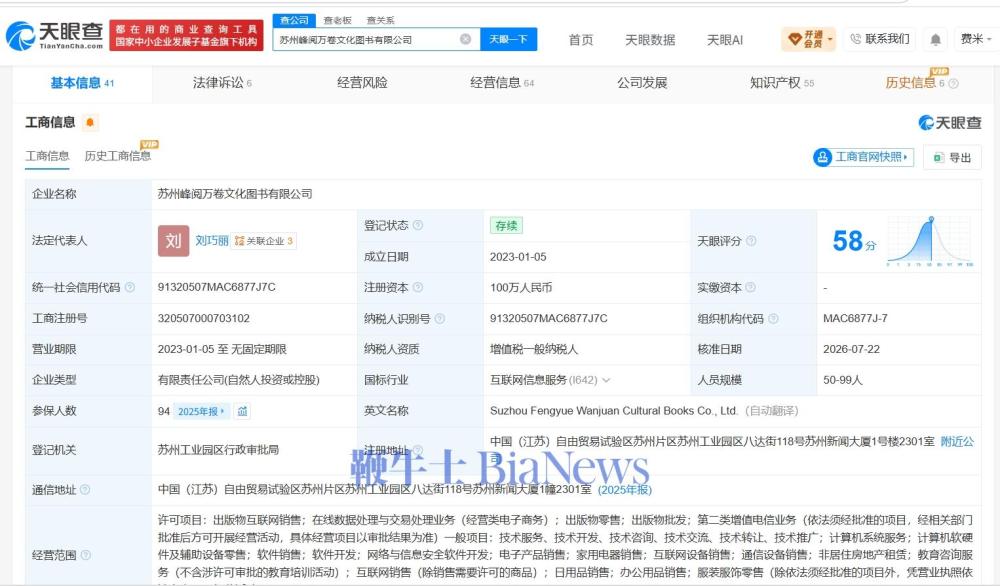Click the chart icon beside 2025年报

(242, 411)
